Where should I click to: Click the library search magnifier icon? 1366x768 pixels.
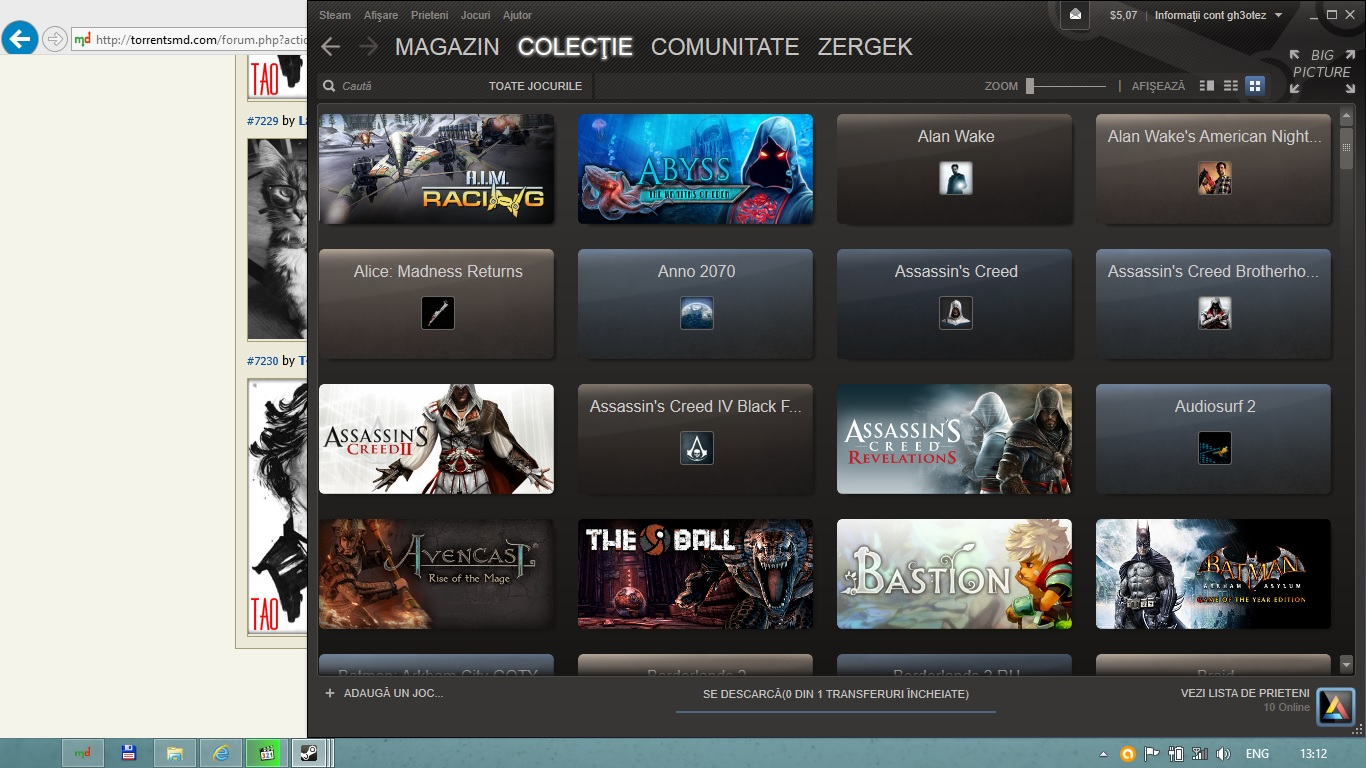pos(329,86)
